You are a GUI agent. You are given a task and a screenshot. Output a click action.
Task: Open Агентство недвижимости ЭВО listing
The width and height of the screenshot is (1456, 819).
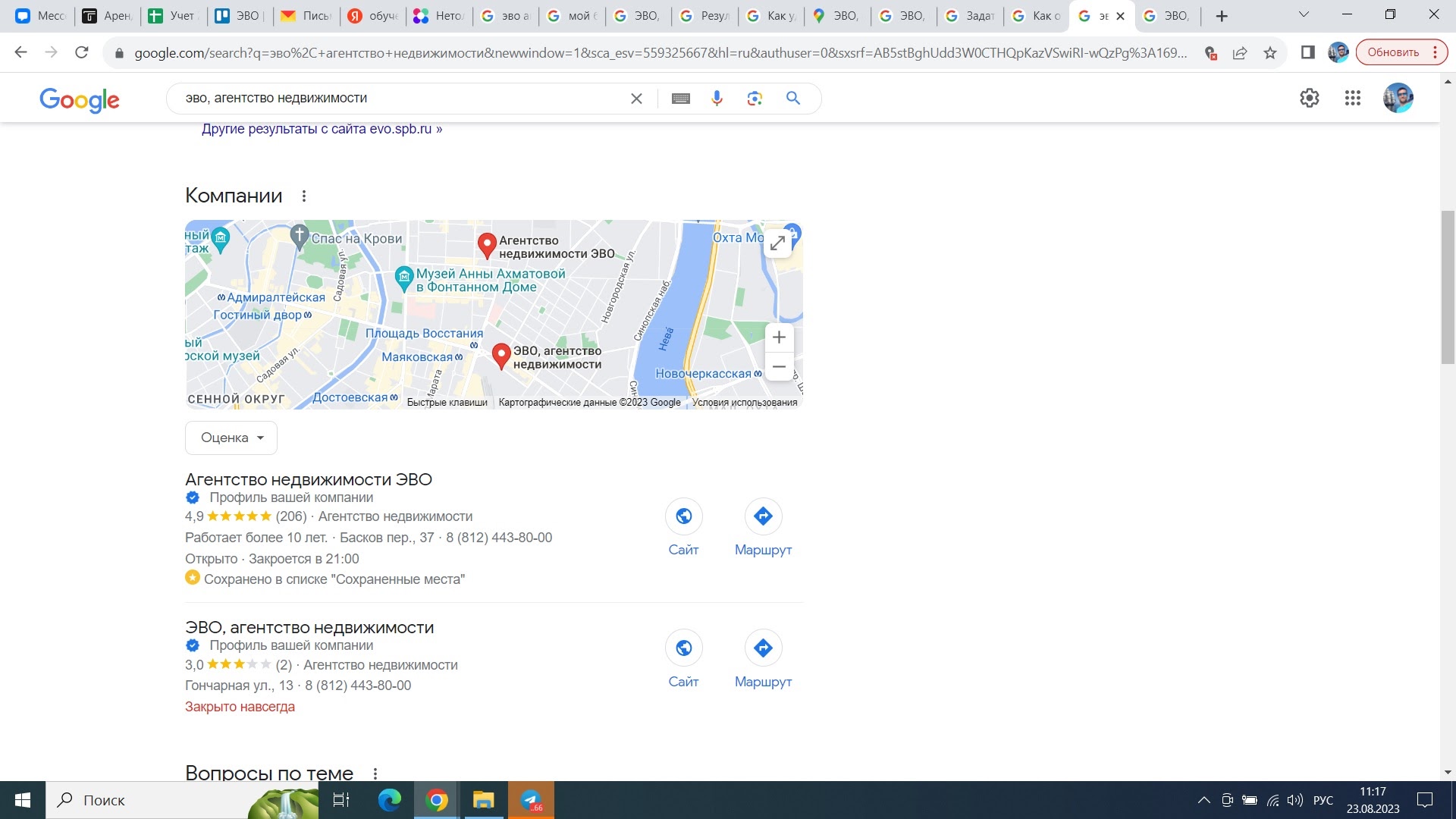tap(308, 480)
